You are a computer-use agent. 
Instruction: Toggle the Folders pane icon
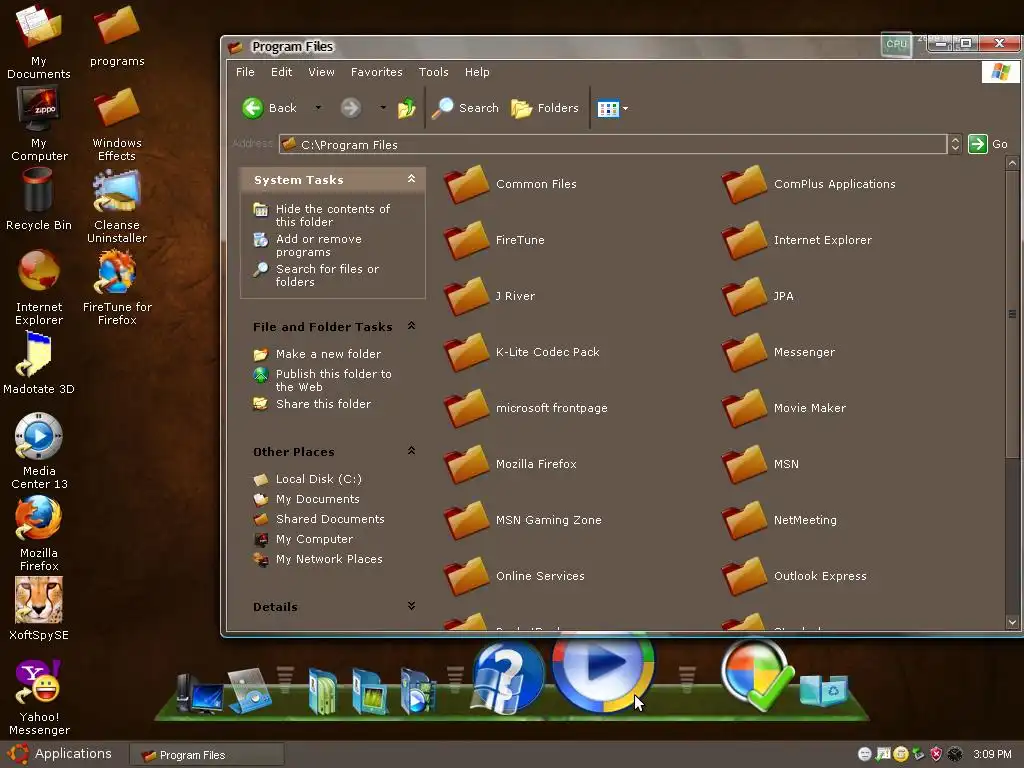click(x=521, y=108)
